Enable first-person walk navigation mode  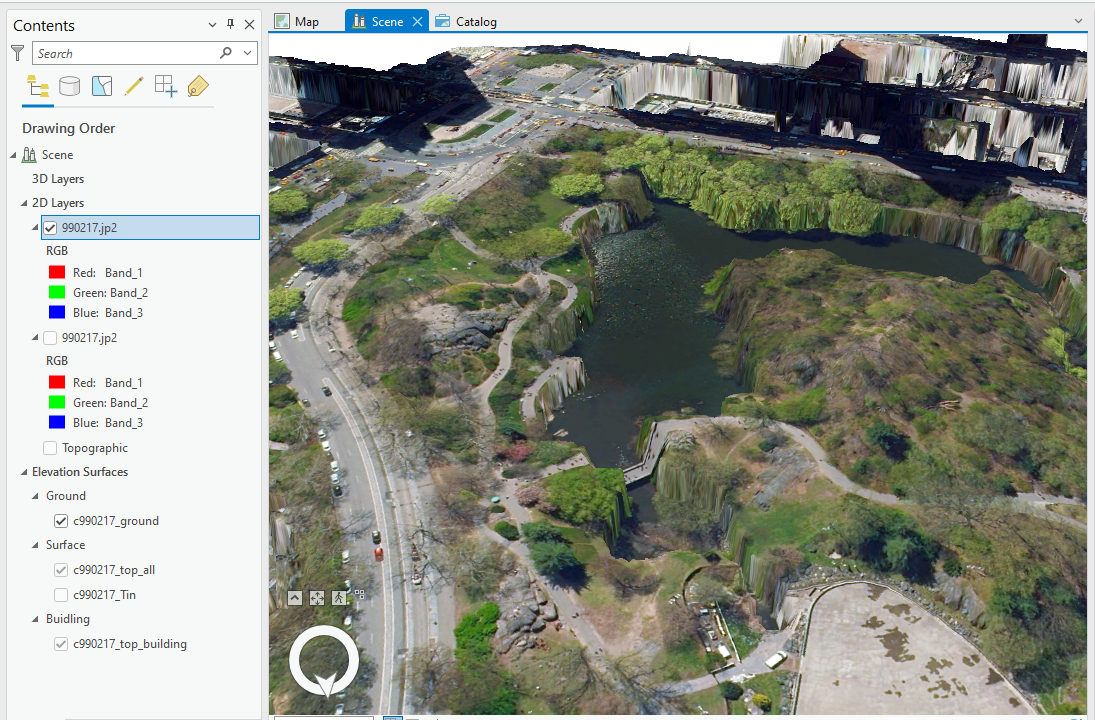(x=339, y=597)
